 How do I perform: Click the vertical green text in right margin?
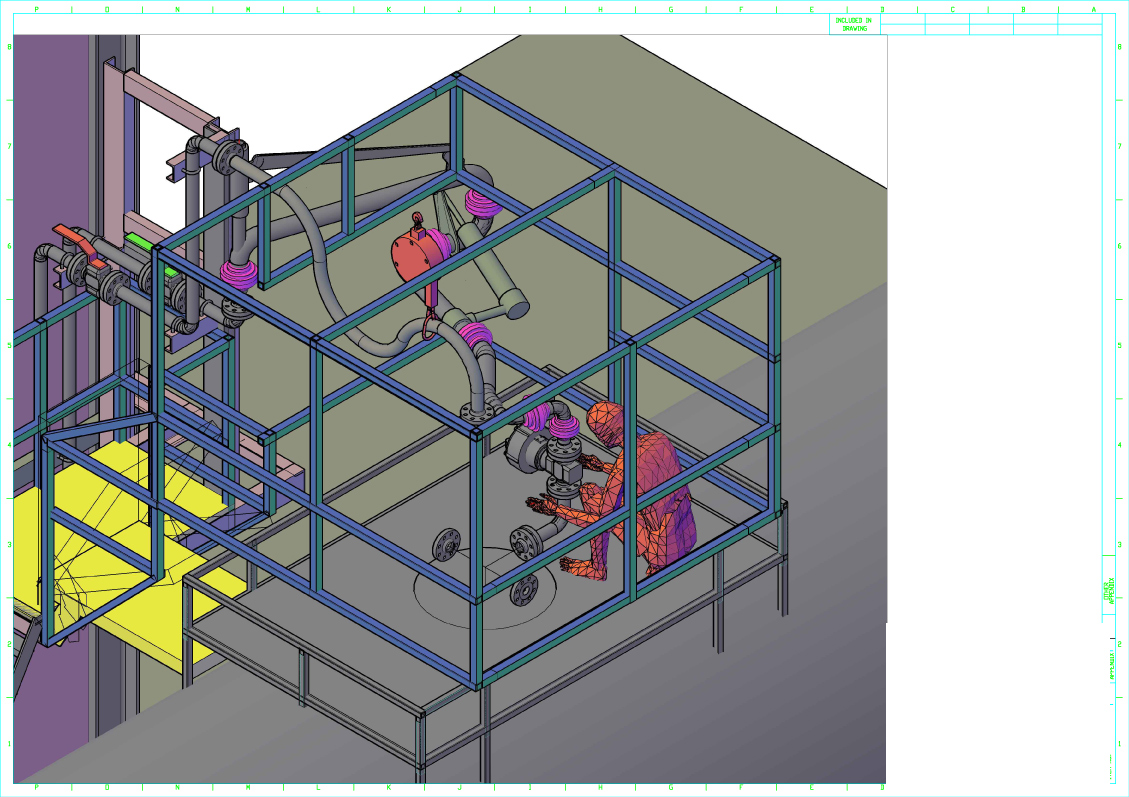coord(1108,592)
